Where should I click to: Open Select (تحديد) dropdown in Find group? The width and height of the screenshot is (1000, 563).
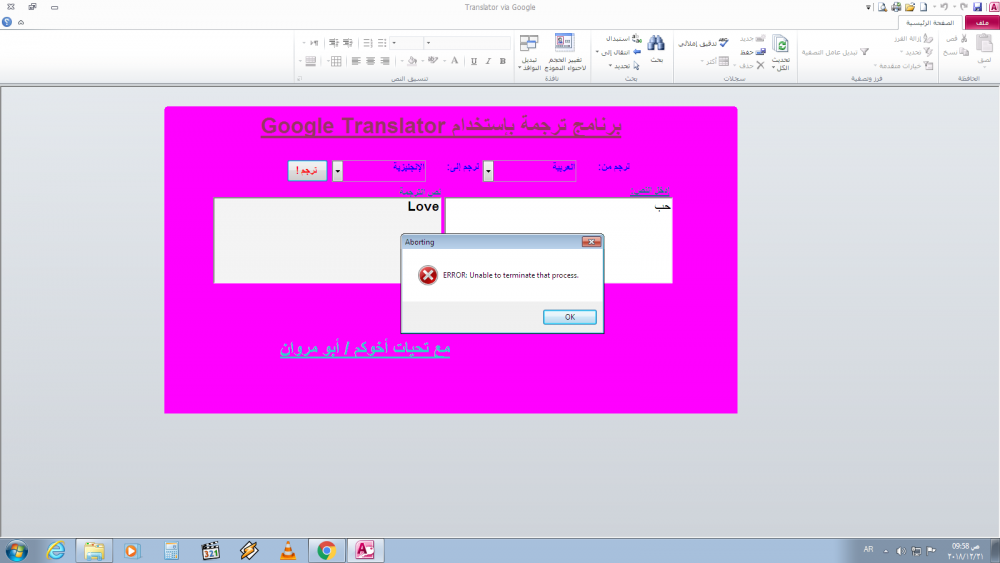tap(610, 66)
